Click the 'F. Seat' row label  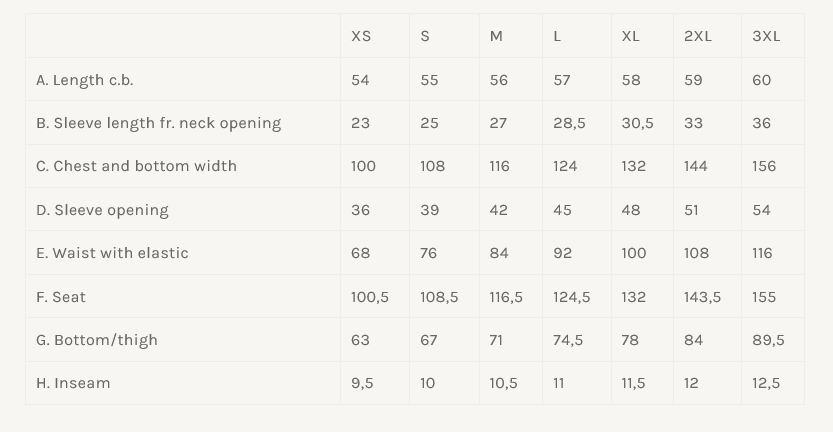coord(60,297)
